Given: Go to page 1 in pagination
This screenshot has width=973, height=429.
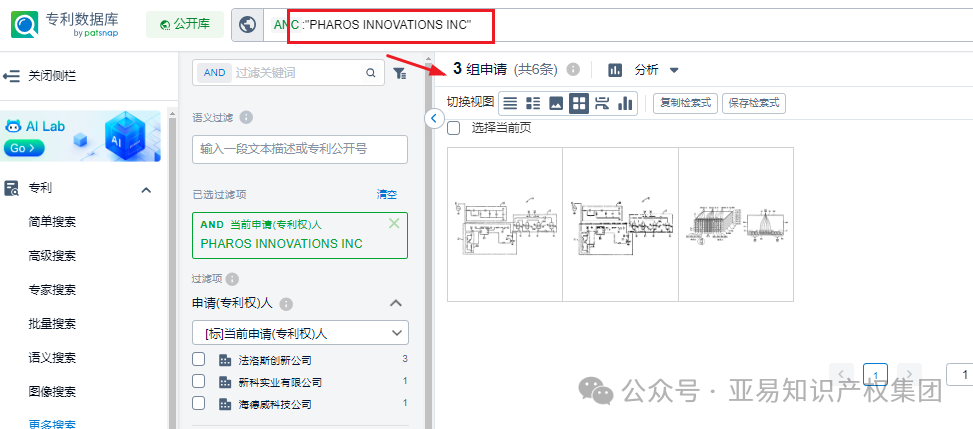Looking at the screenshot, I should 875,374.
